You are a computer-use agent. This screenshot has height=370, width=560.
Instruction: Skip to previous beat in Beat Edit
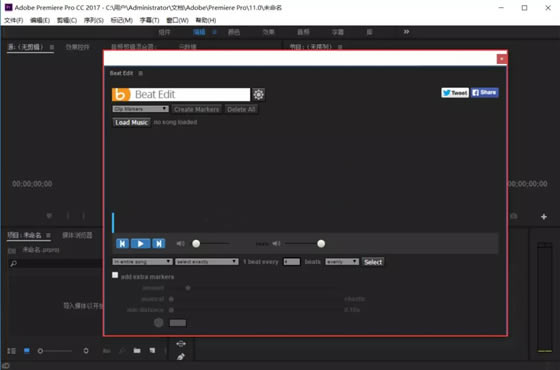pyautogui.click(x=122, y=244)
